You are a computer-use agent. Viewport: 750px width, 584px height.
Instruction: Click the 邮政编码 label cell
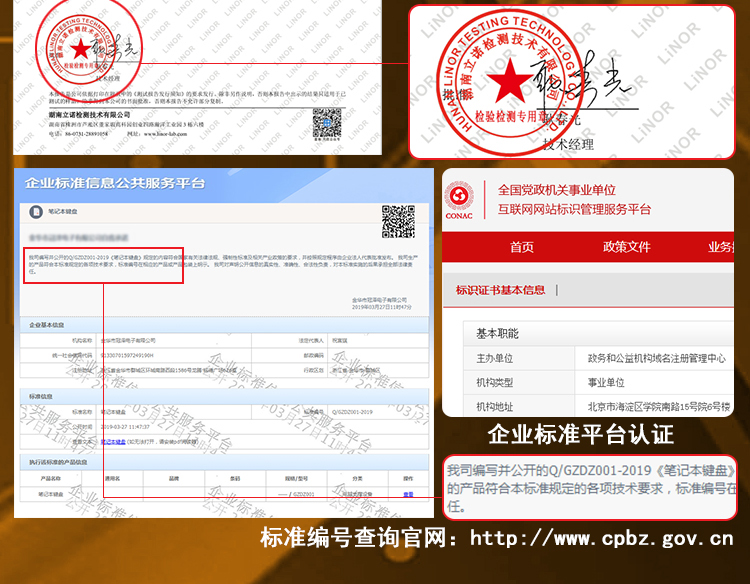[289, 355]
